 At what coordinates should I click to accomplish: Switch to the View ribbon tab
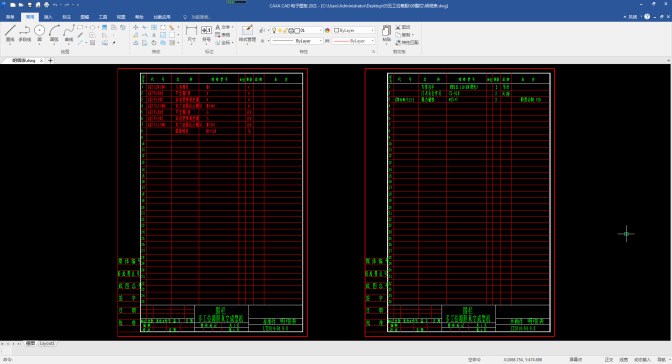(x=121, y=17)
